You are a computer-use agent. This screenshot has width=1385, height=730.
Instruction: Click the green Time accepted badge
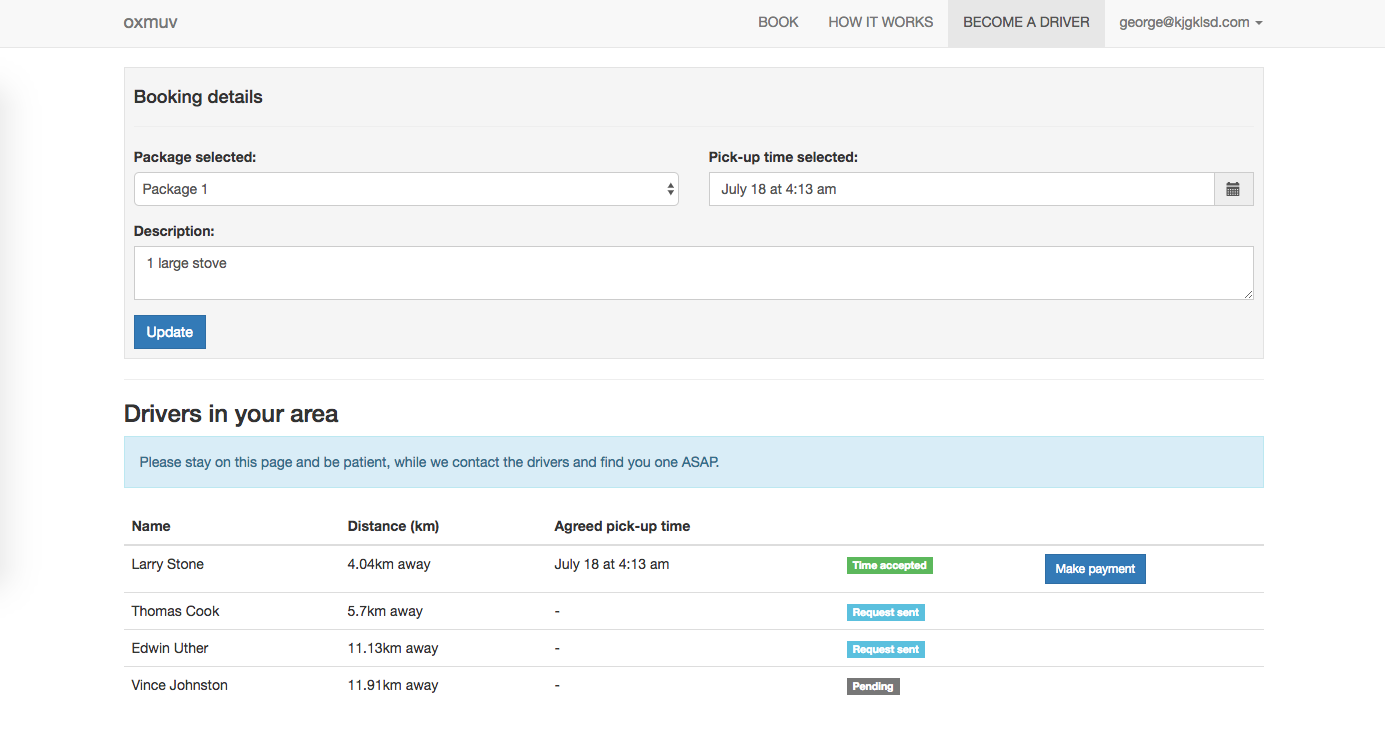(889, 566)
